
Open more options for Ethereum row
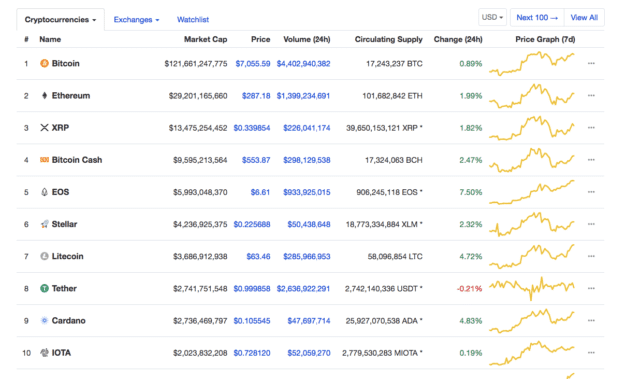pyautogui.click(x=591, y=95)
